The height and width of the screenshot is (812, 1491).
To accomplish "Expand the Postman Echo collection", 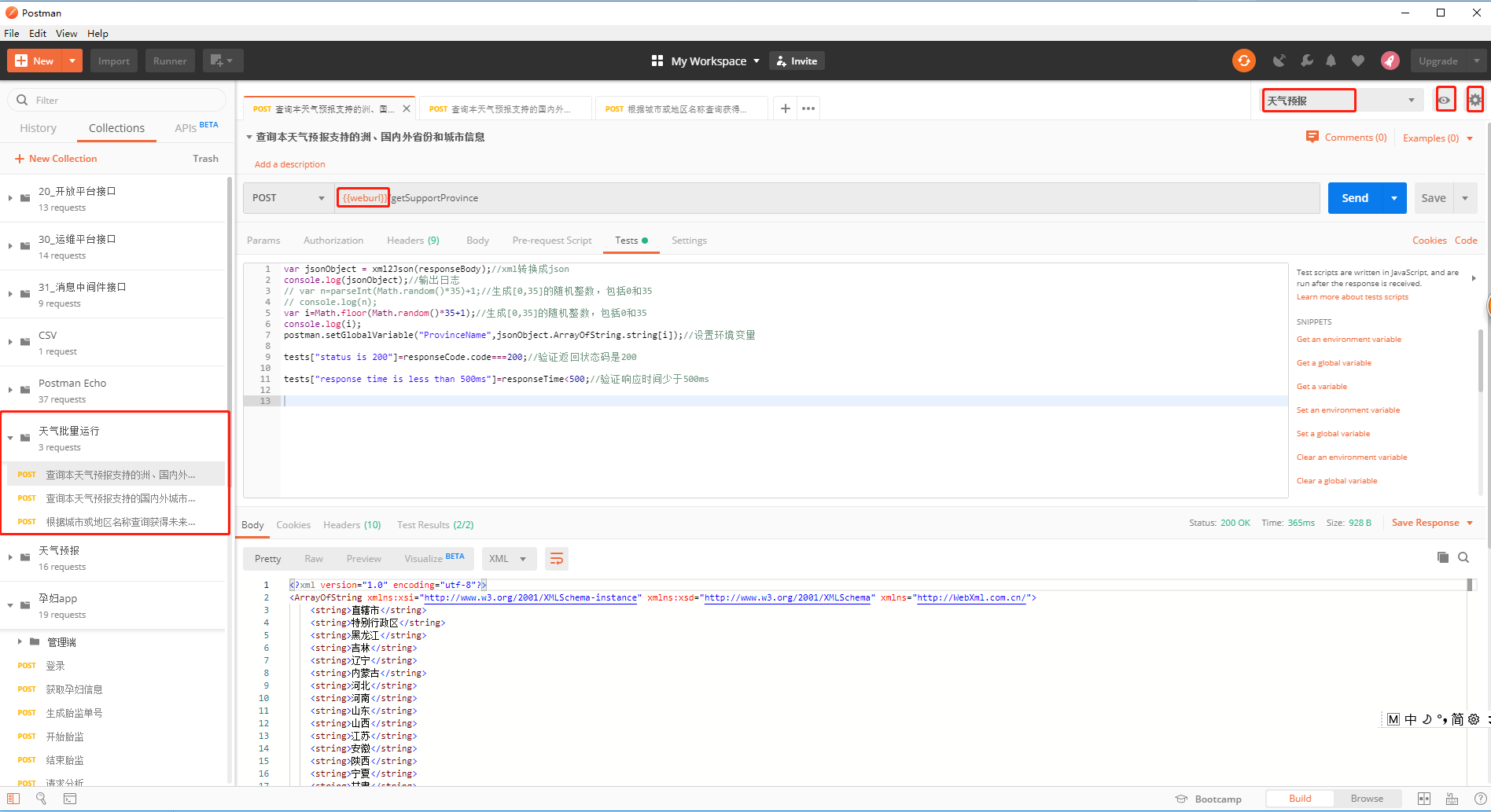I will 10,390.
